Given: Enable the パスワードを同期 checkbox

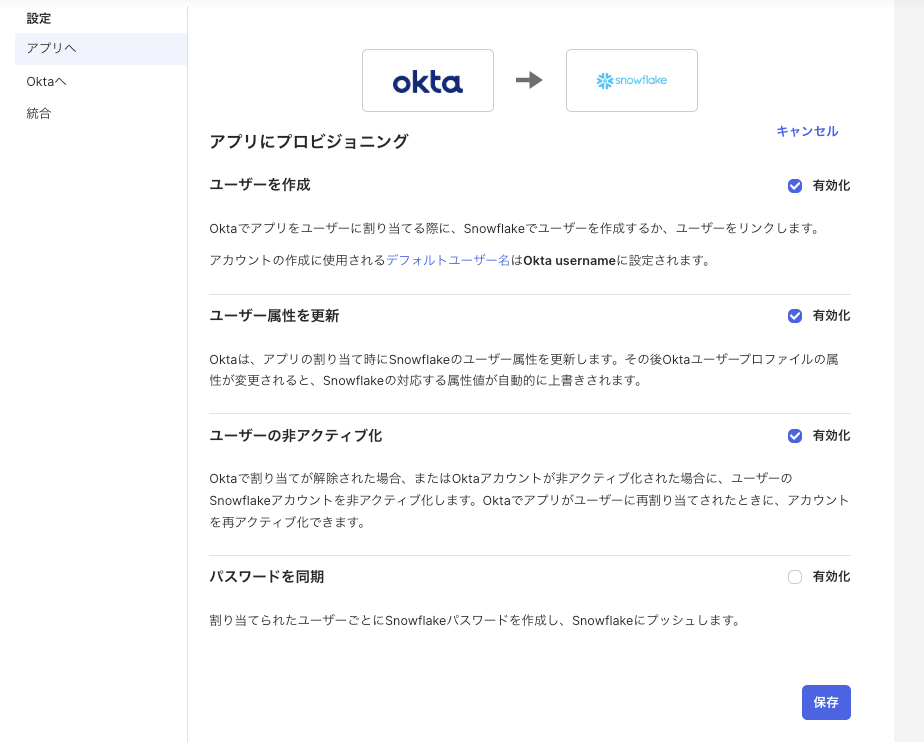Looking at the screenshot, I should point(795,577).
